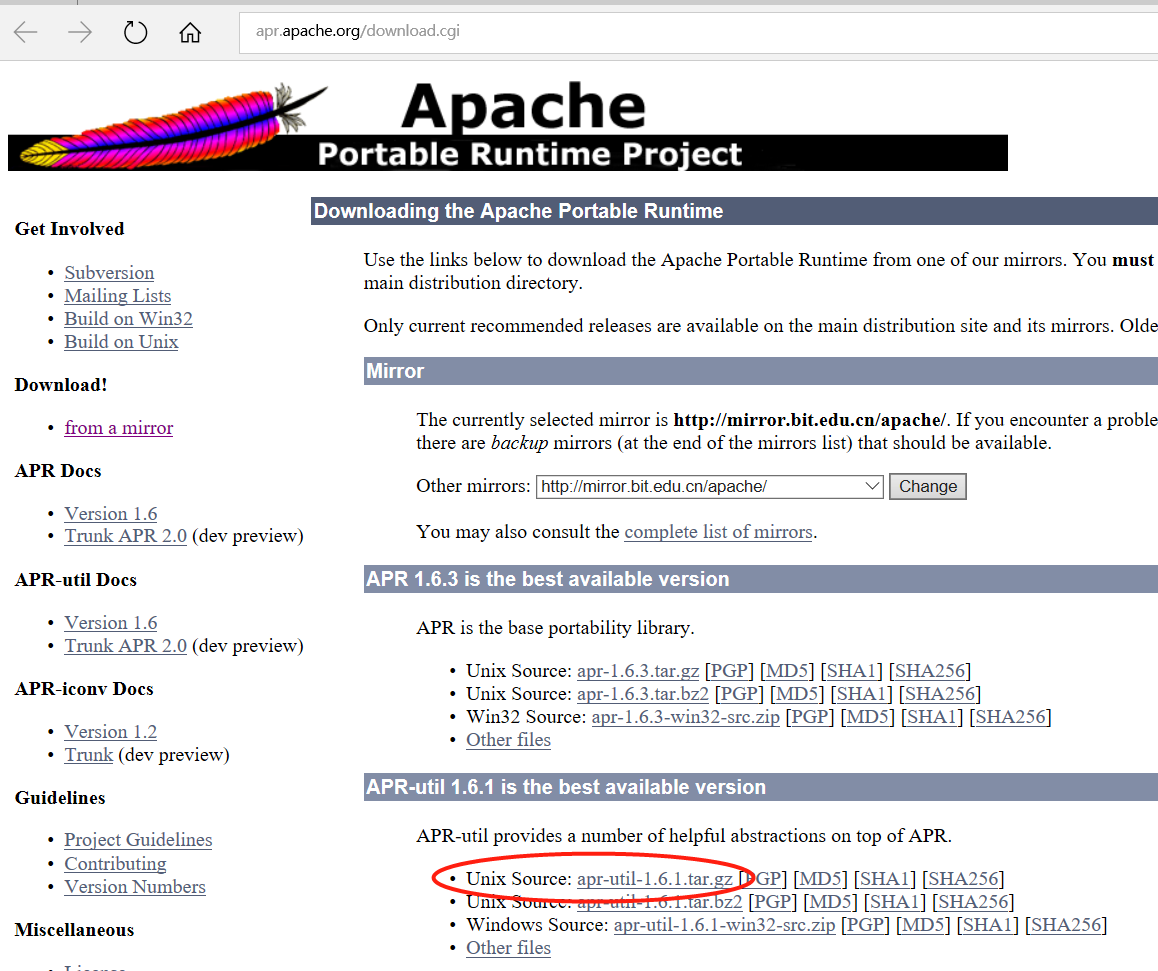Screen dimensions: 1158x971
Task: Click the 'Mirror' section heading
Action: pos(395,371)
